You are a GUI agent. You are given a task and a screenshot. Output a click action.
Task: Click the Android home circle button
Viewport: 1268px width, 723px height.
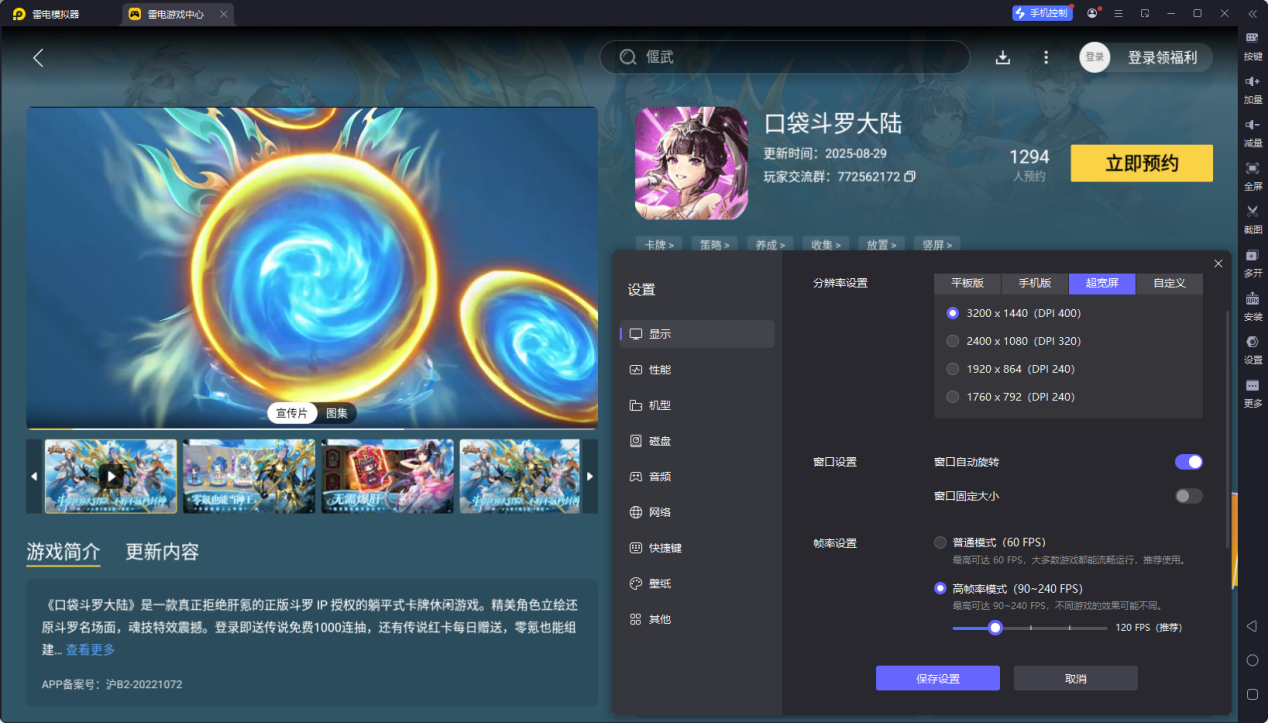1252,660
